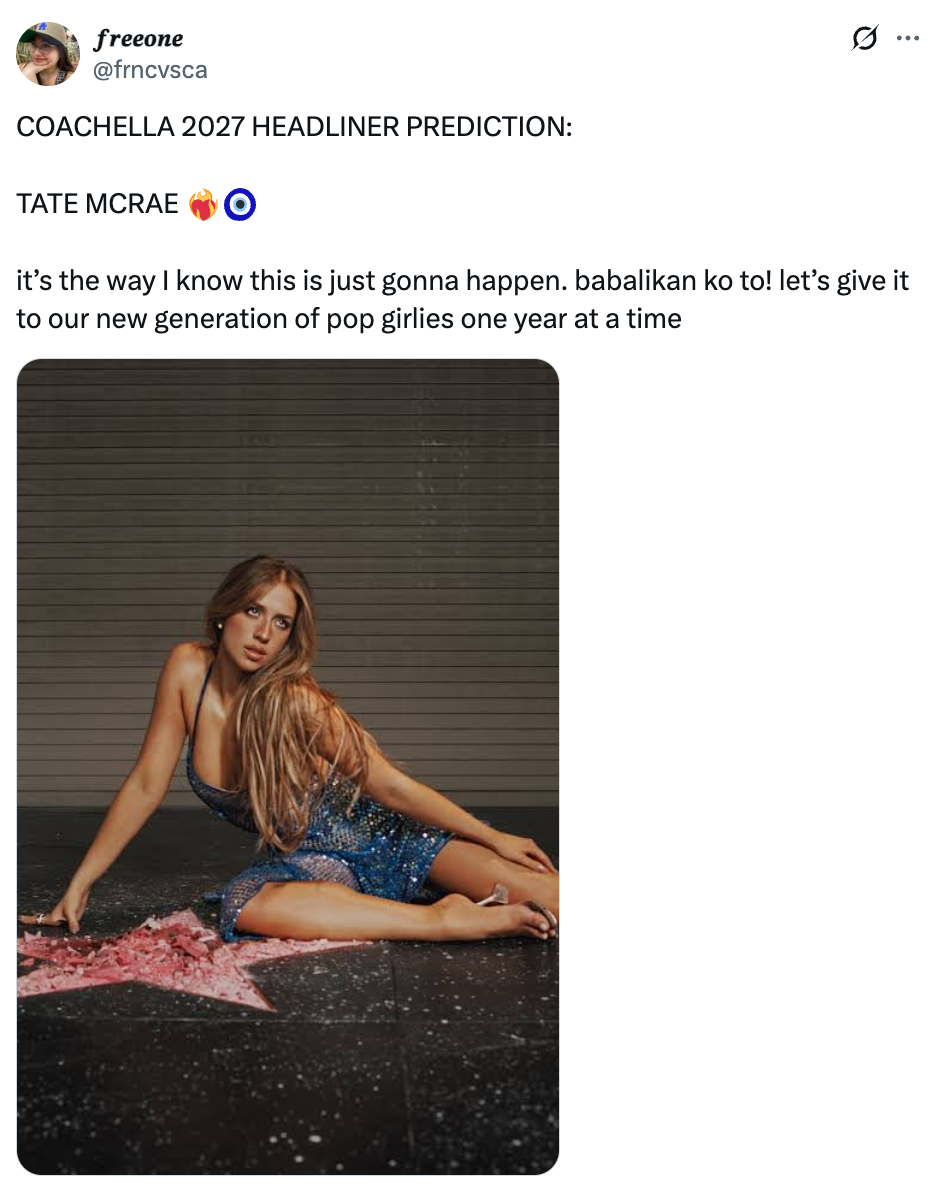Click the "TATE MCRAE" text
This screenshot has height=1194, width=936.
tap(97, 205)
